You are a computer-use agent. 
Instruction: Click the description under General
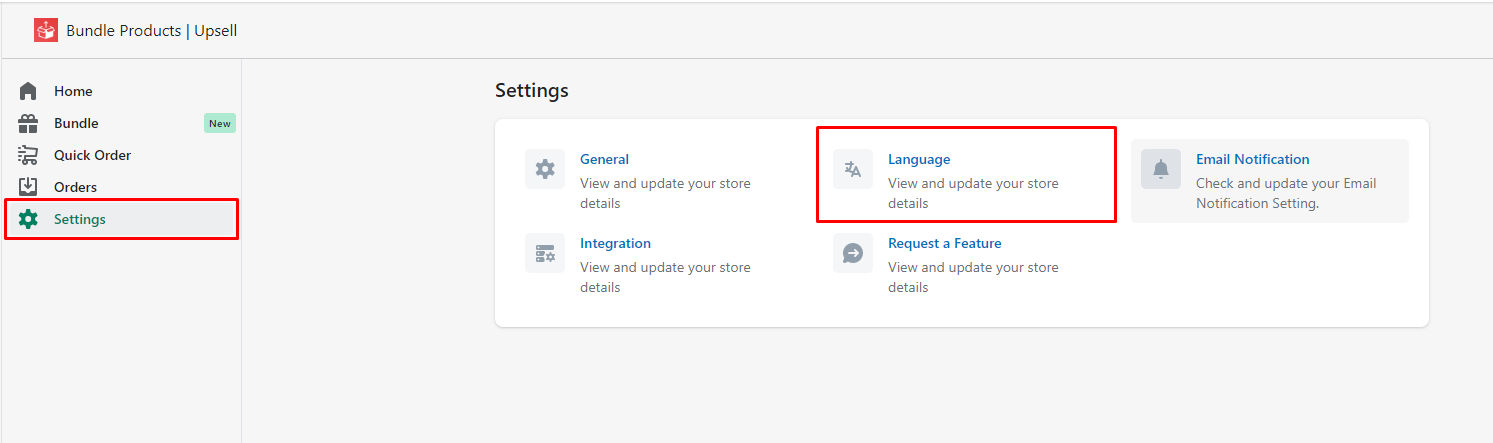(665, 193)
